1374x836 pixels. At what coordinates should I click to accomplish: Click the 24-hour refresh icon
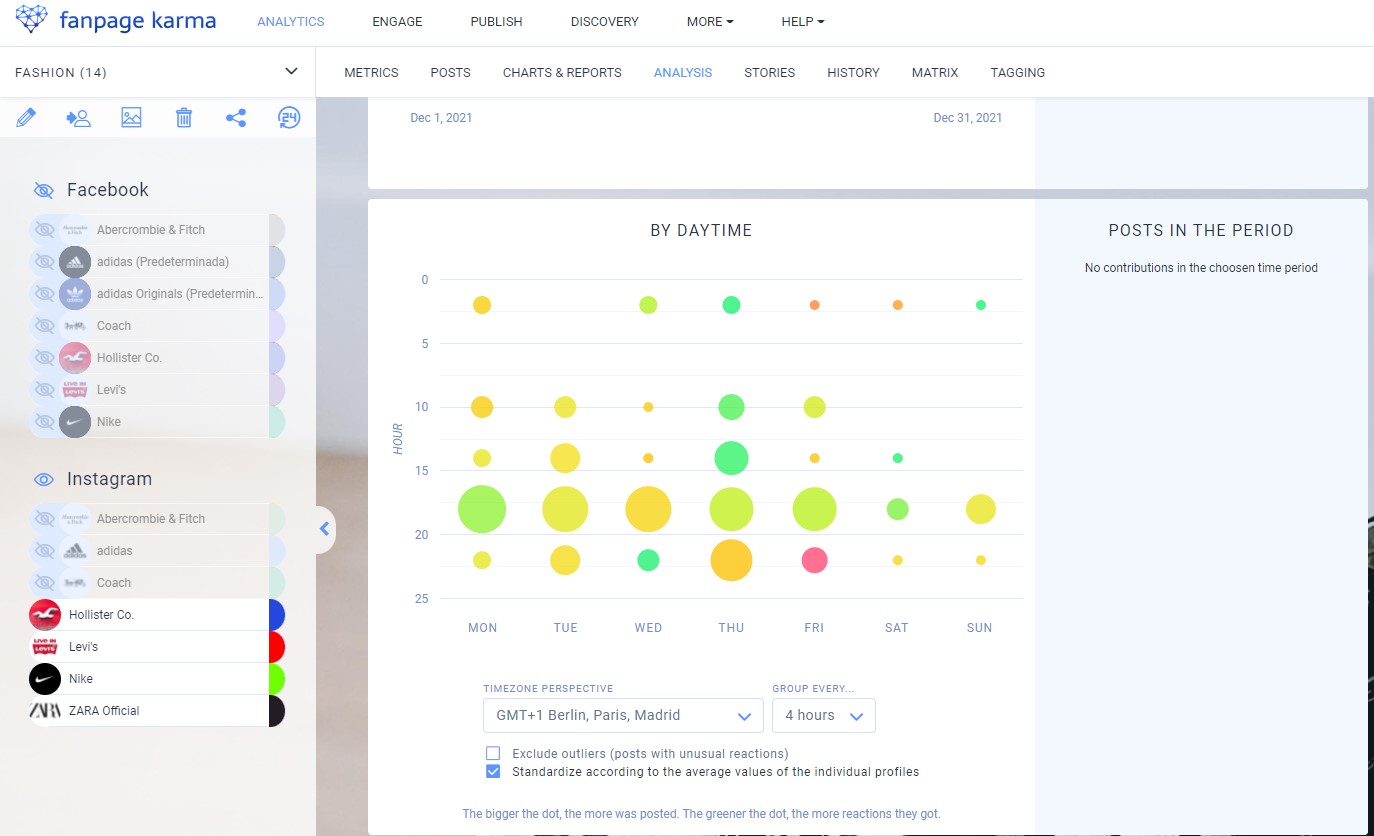pos(289,118)
